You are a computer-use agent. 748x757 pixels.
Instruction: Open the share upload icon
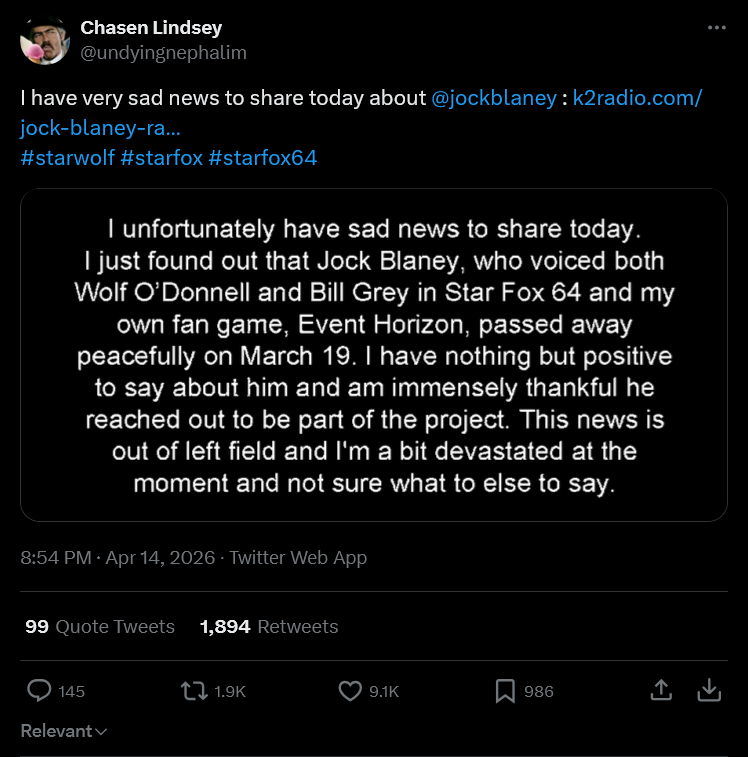click(x=661, y=691)
